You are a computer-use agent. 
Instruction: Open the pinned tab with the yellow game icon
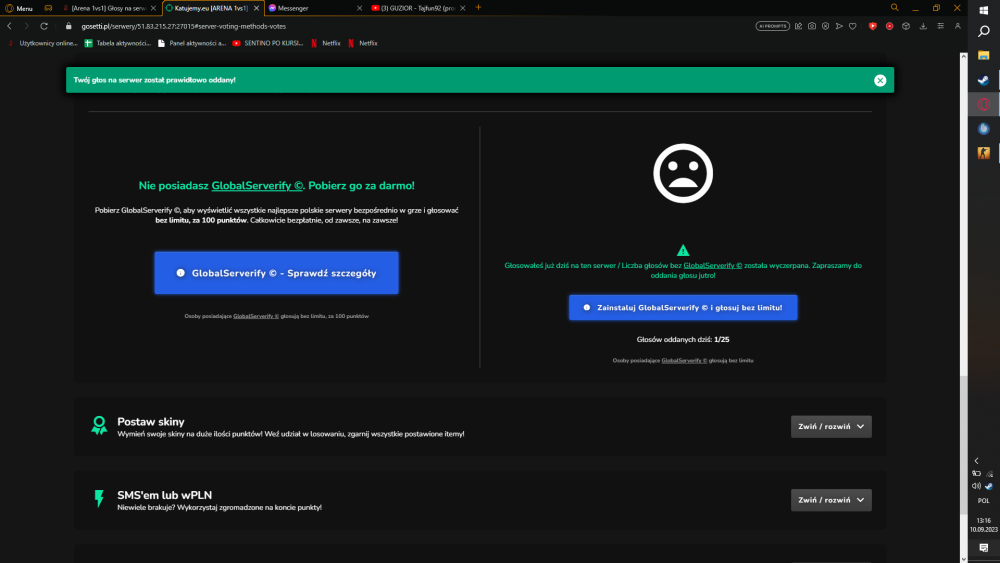click(x=48, y=8)
